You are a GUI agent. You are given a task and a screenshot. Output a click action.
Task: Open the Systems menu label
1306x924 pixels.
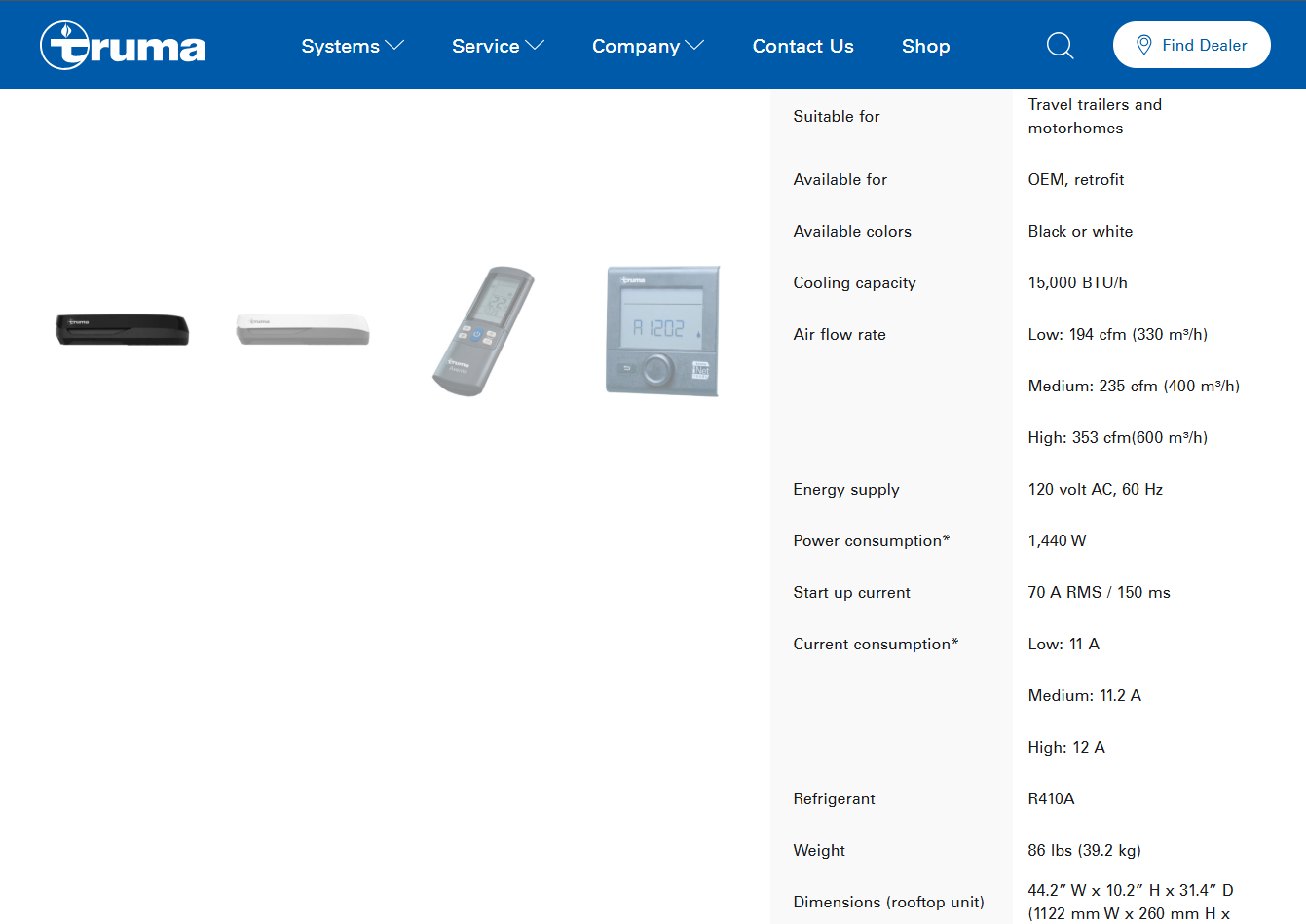click(x=340, y=46)
